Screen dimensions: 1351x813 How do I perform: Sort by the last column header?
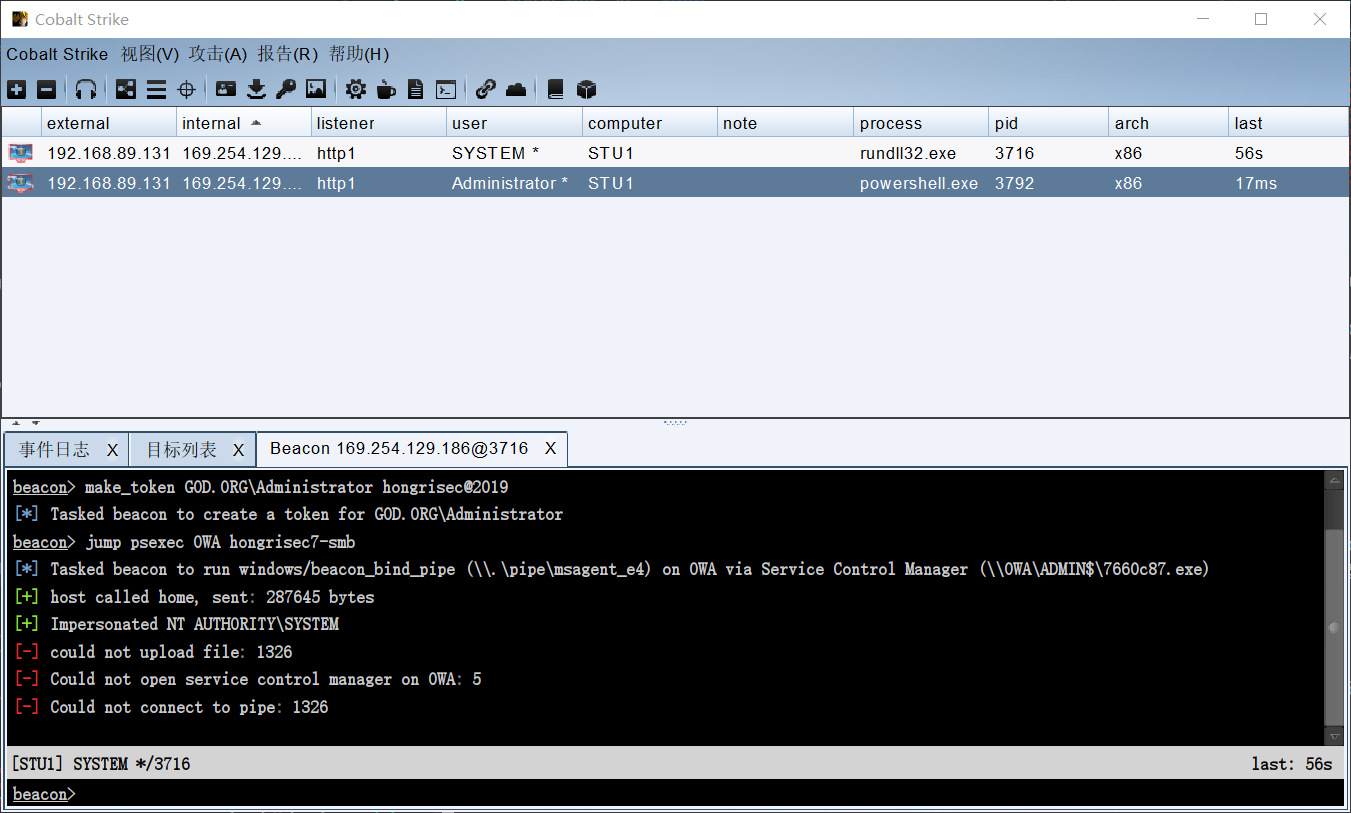pyautogui.click(x=1288, y=123)
